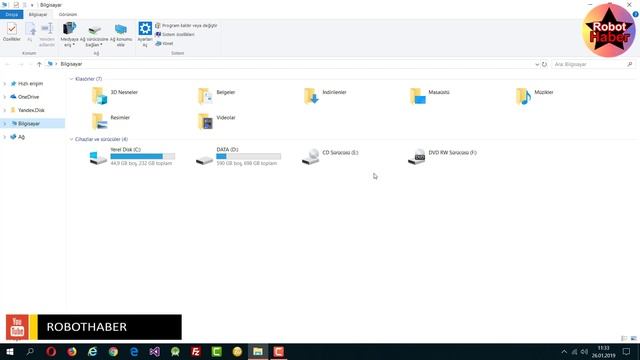
Task: Open Visual Studio from the taskbar
Action: [155, 351]
